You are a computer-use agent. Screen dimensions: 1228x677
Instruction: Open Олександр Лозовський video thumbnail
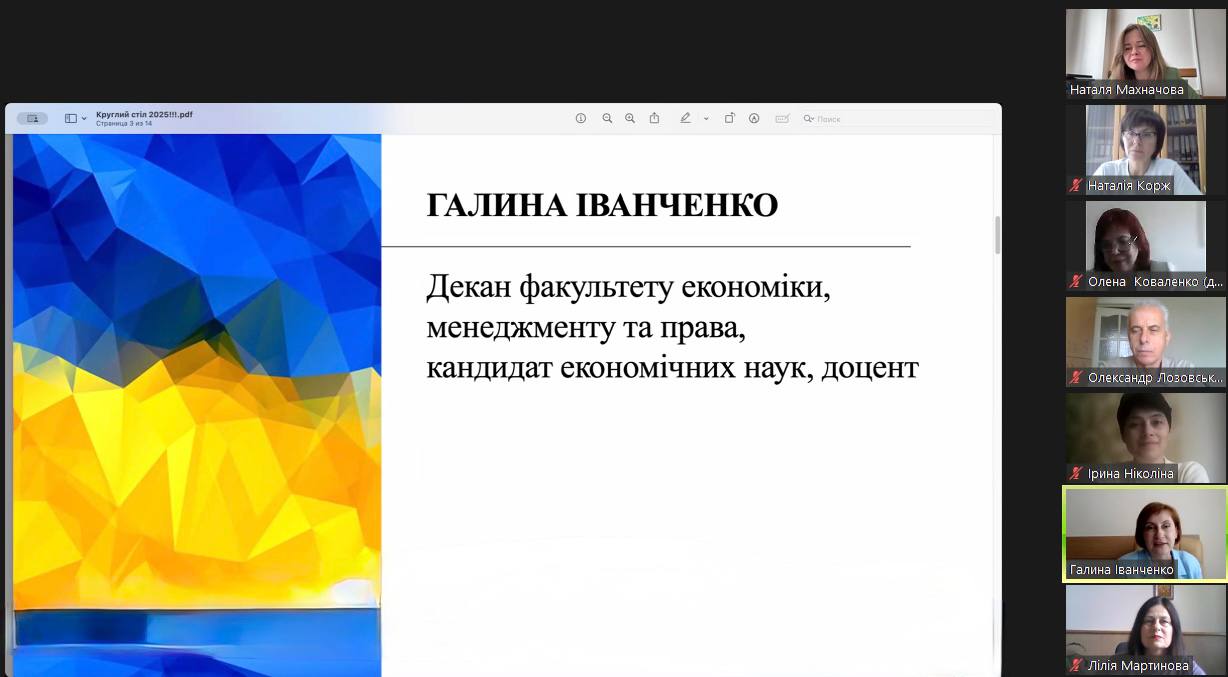(1145, 341)
